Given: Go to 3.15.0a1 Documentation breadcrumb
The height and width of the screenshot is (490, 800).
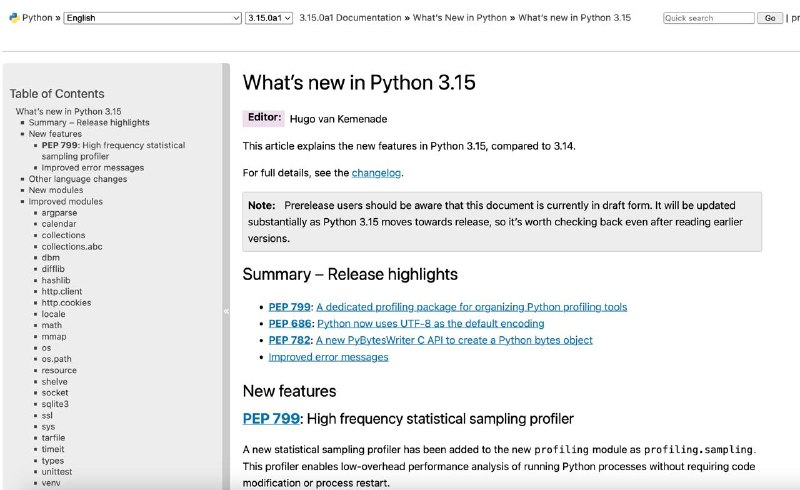Looking at the screenshot, I should (x=350, y=18).
